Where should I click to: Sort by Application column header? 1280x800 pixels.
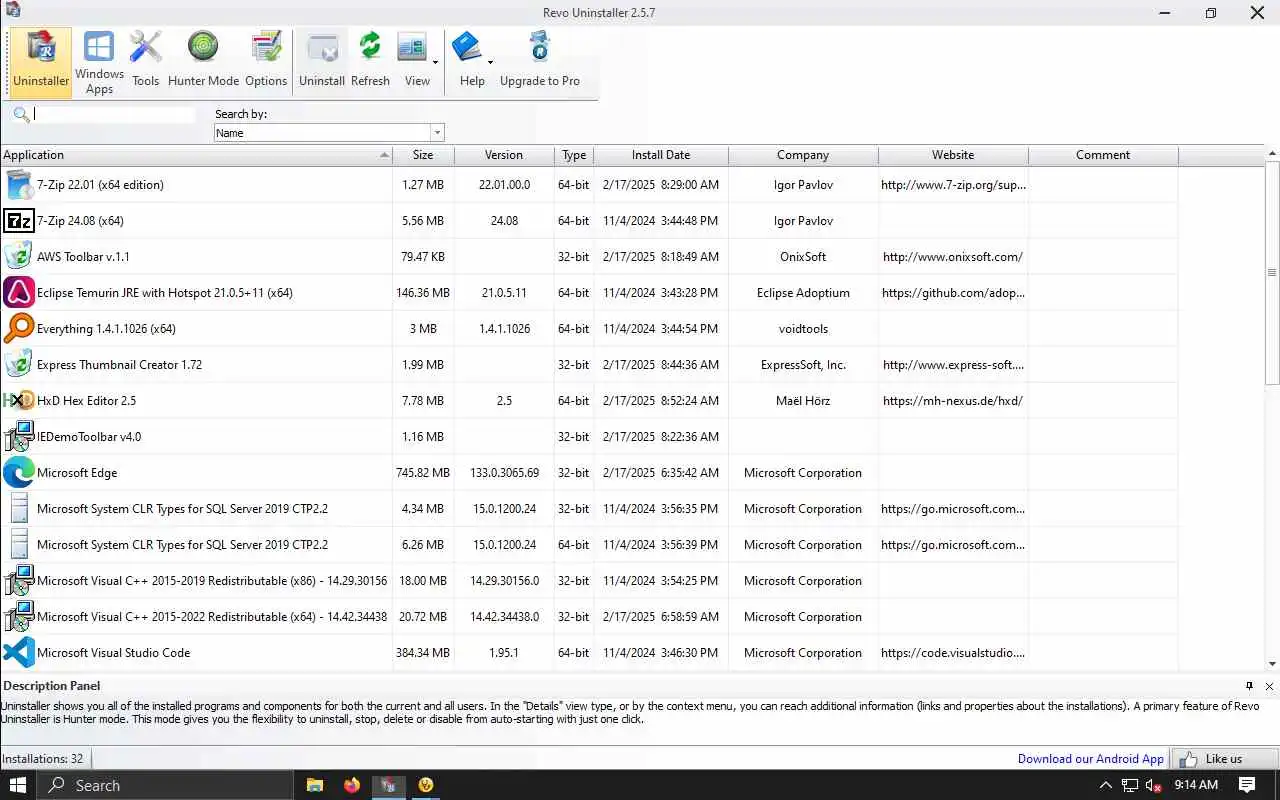[196, 155]
